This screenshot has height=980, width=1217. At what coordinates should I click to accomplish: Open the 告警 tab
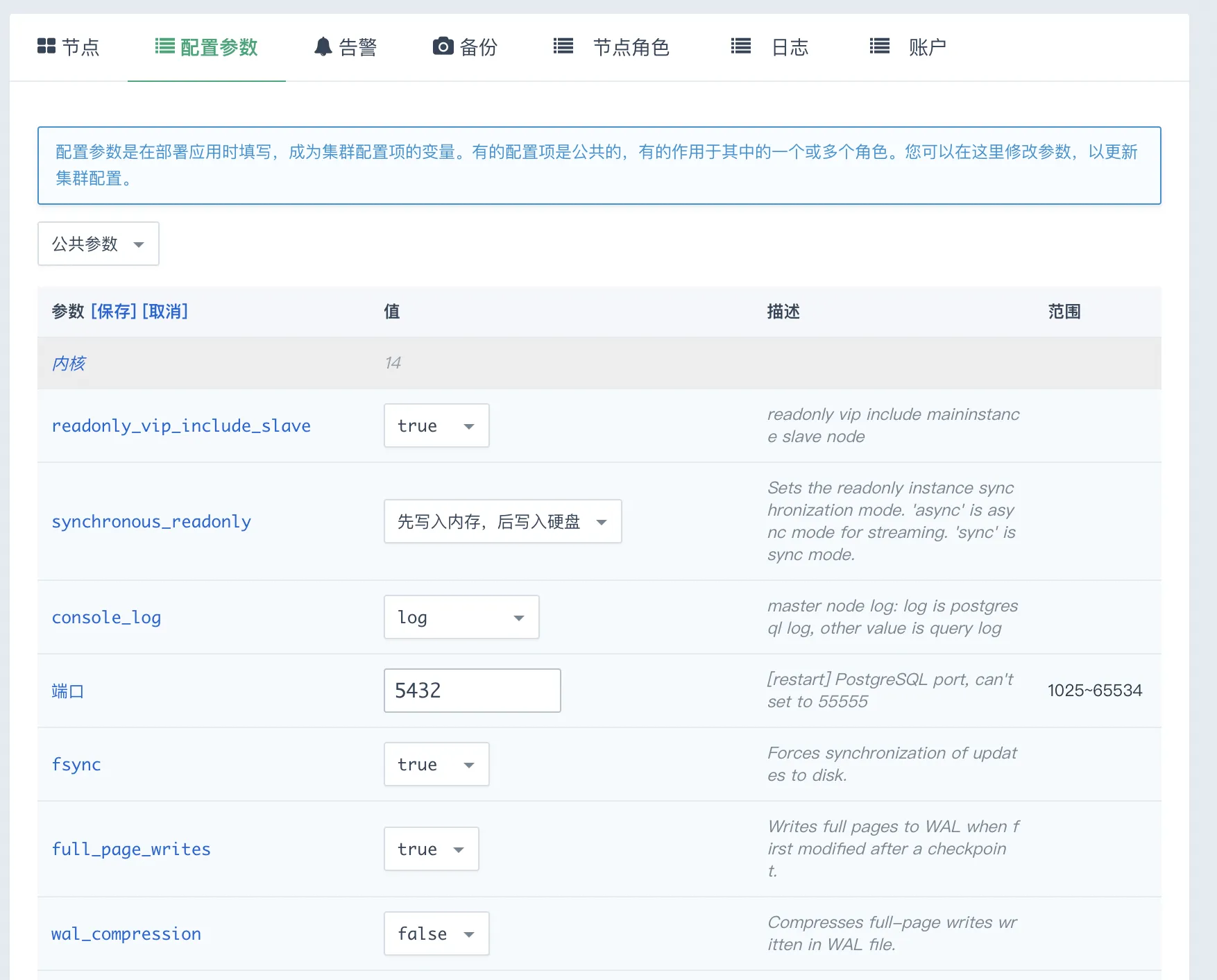[x=346, y=47]
